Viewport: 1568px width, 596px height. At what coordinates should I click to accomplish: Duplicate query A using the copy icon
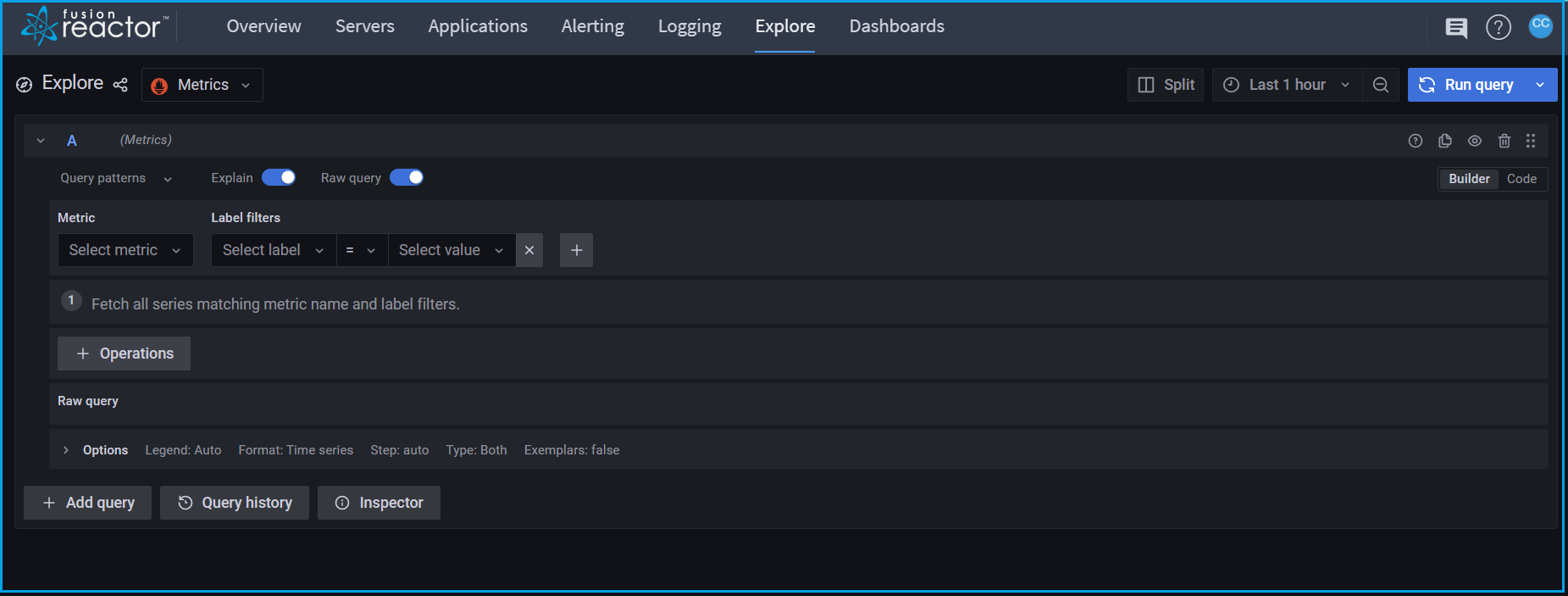tap(1445, 141)
